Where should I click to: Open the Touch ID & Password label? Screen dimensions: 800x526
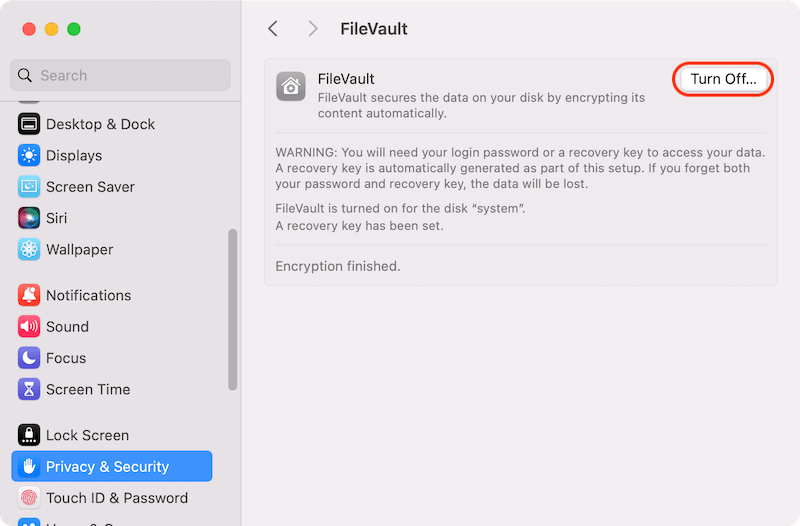(117, 497)
